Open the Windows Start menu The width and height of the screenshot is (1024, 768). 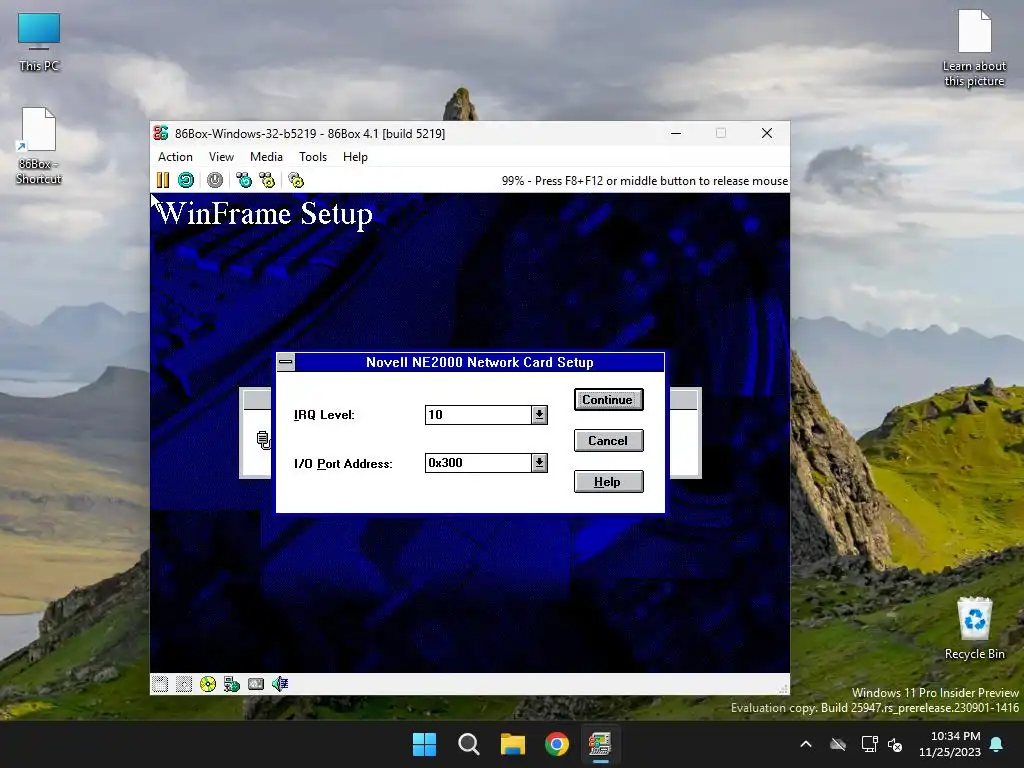(424, 744)
